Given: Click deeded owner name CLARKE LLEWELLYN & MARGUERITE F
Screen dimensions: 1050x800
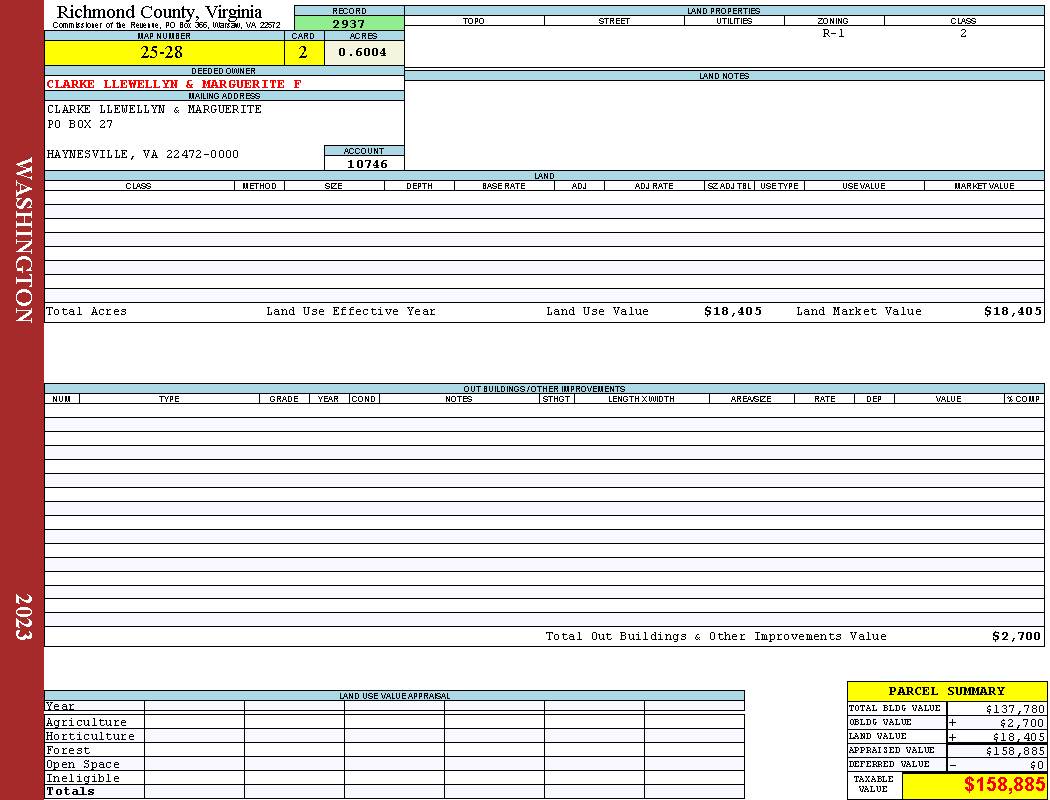Looking at the screenshot, I should tap(174, 84).
